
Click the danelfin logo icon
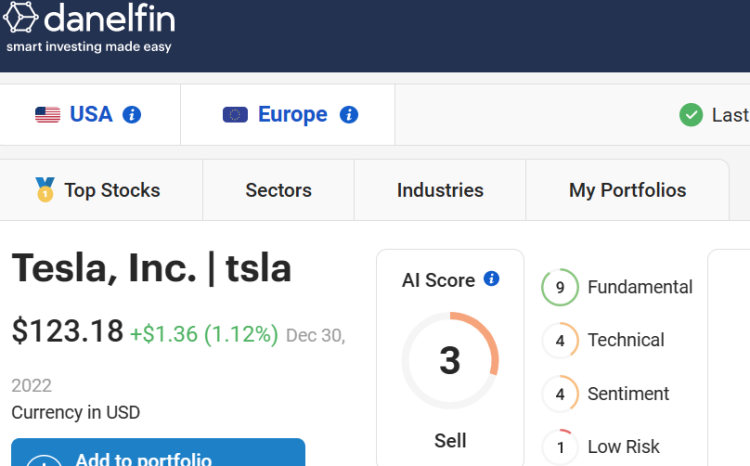(21, 17)
